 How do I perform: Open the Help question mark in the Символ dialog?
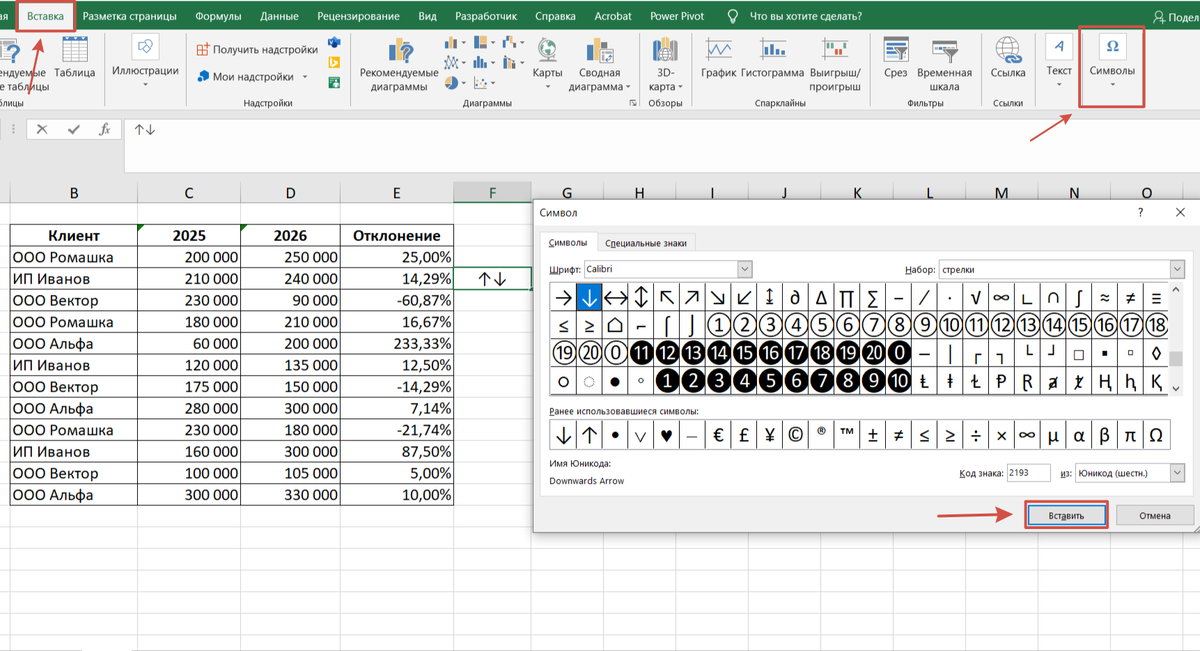pyautogui.click(x=1141, y=213)
